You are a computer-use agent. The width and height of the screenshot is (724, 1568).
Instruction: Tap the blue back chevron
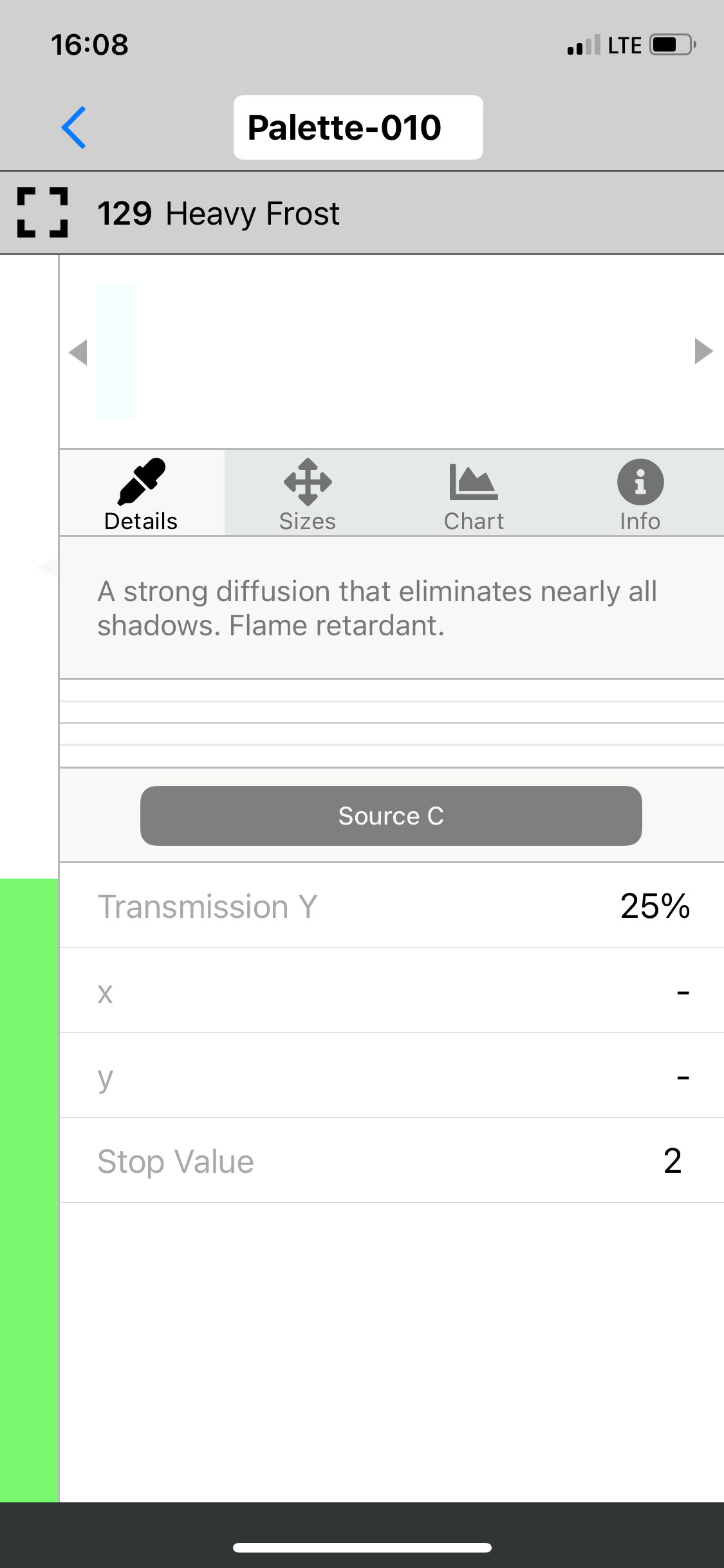click(x=74, y=127)
